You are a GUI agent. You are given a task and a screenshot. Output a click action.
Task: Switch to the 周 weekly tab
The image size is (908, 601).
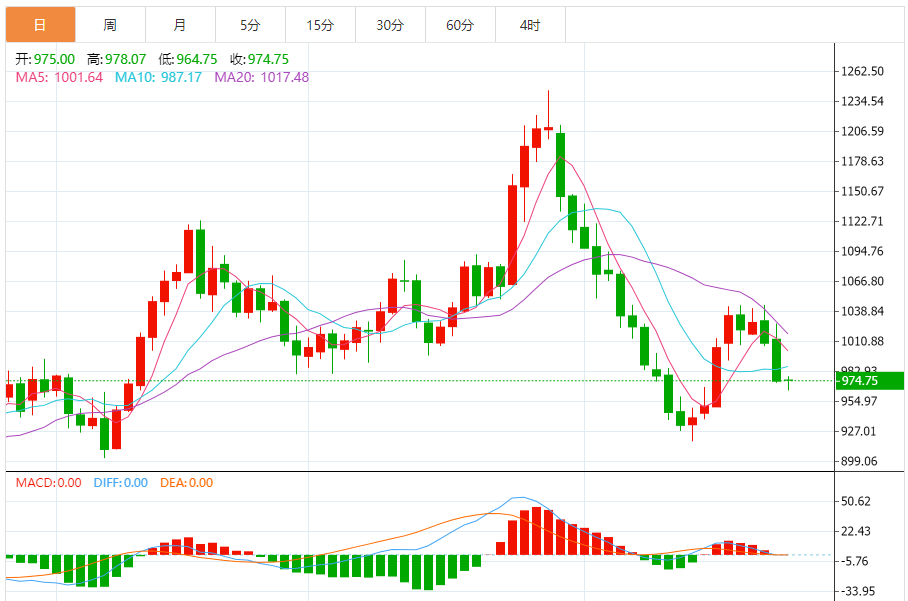click(110, 25)
